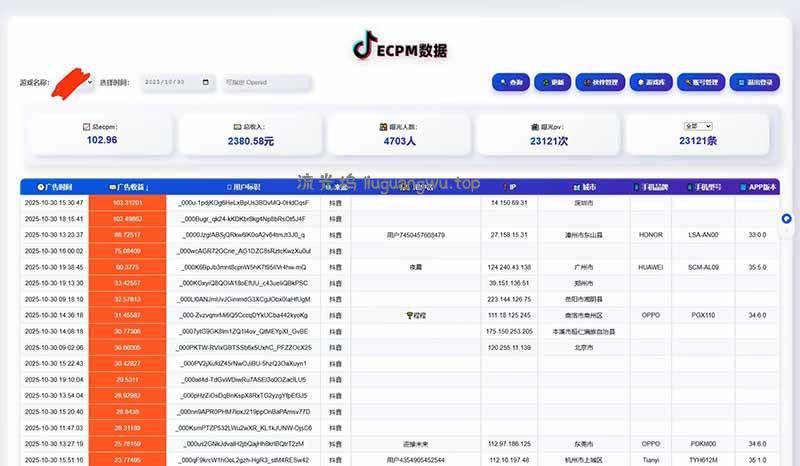
Task: Click the clock icon in 广告时间 header
Action: point(40,187)
